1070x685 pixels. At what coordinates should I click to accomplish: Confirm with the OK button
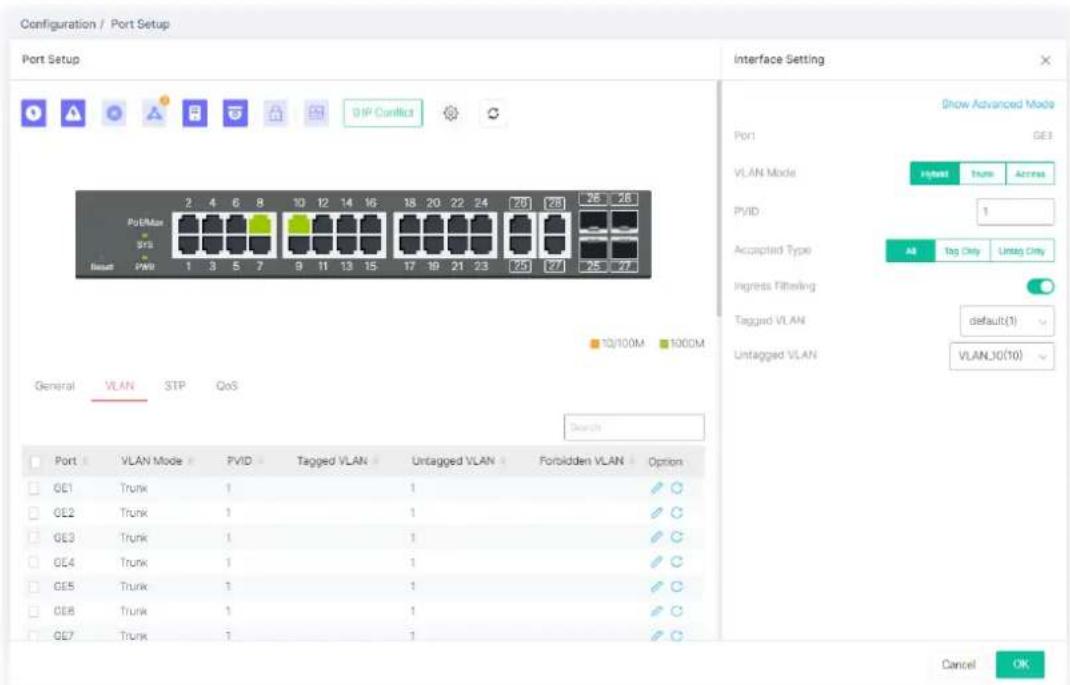[x=1020, y=665]
